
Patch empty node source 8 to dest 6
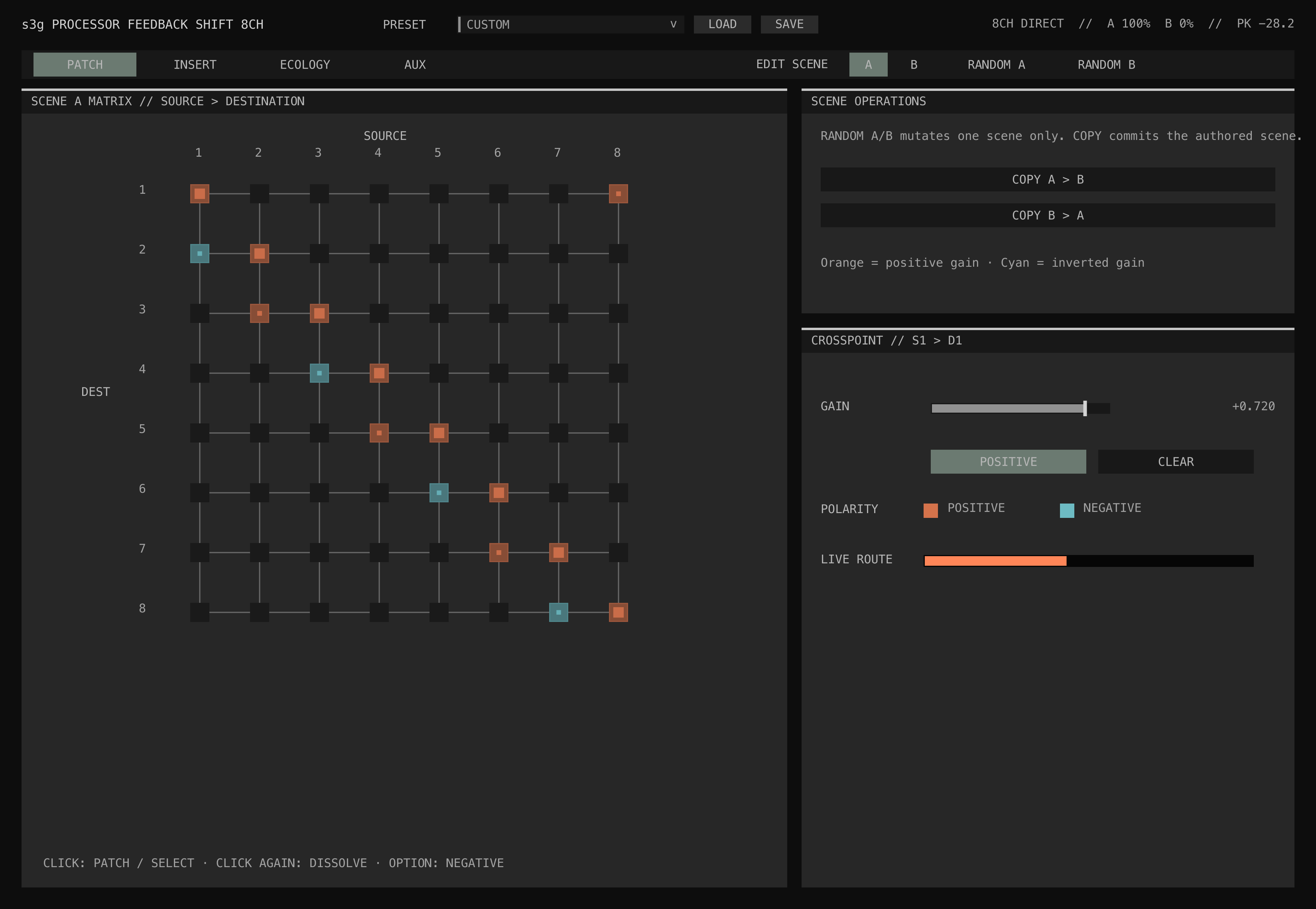[618, 493]
